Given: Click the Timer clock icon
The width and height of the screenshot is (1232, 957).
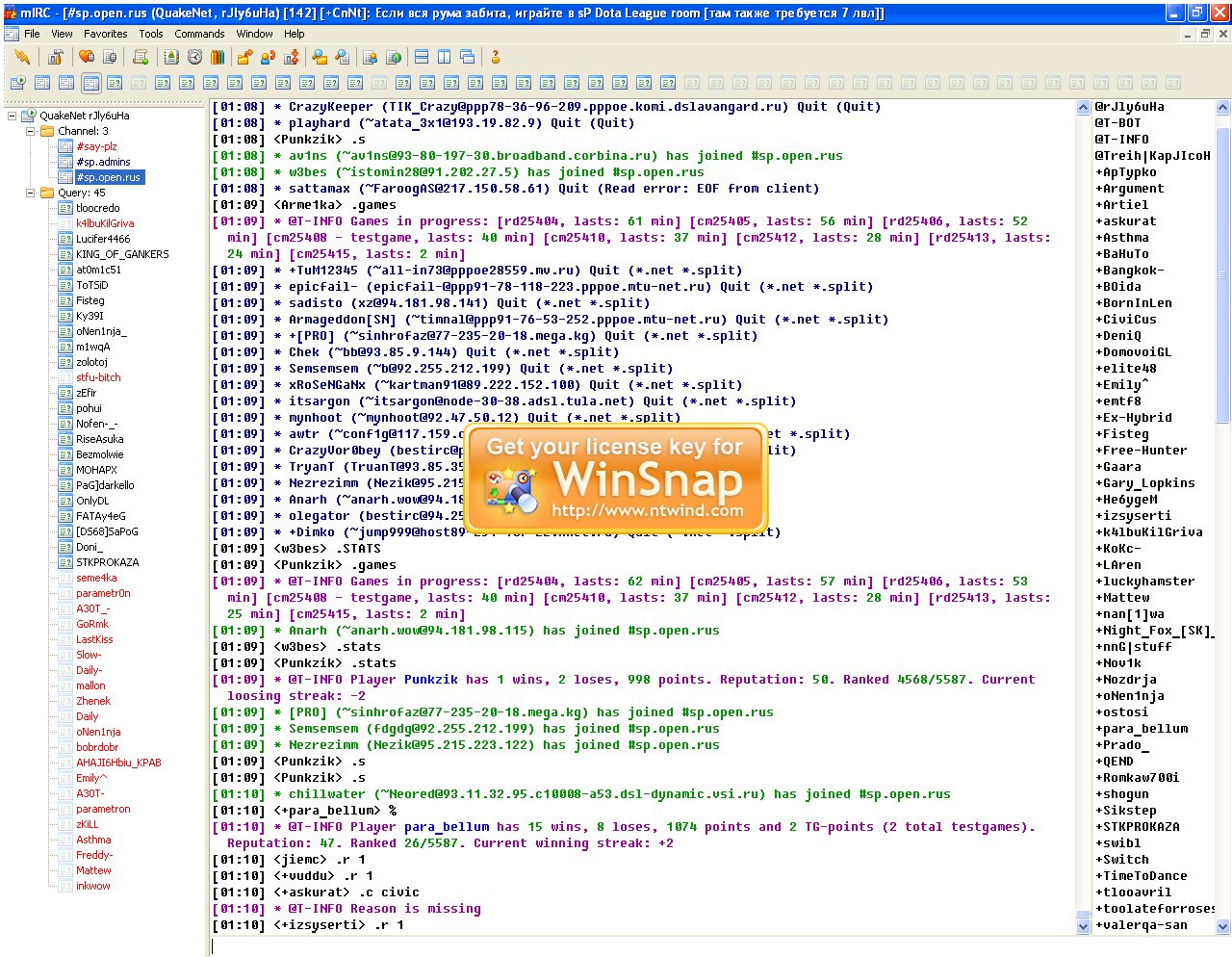Looking at the screenshot, I should tap(194, 58).
